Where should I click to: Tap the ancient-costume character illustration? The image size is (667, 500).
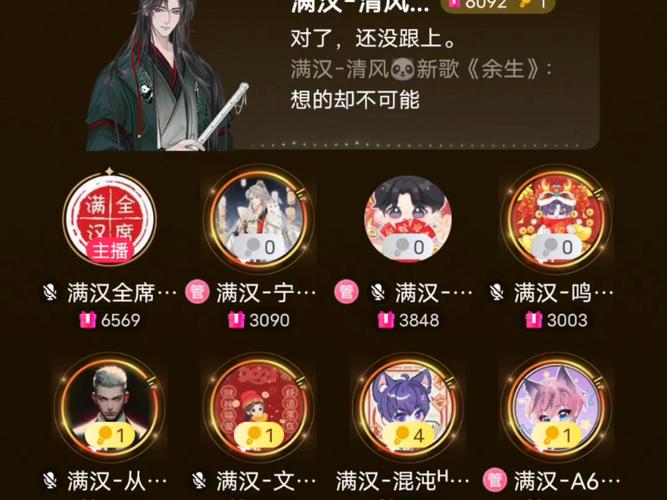pos(167,75)
